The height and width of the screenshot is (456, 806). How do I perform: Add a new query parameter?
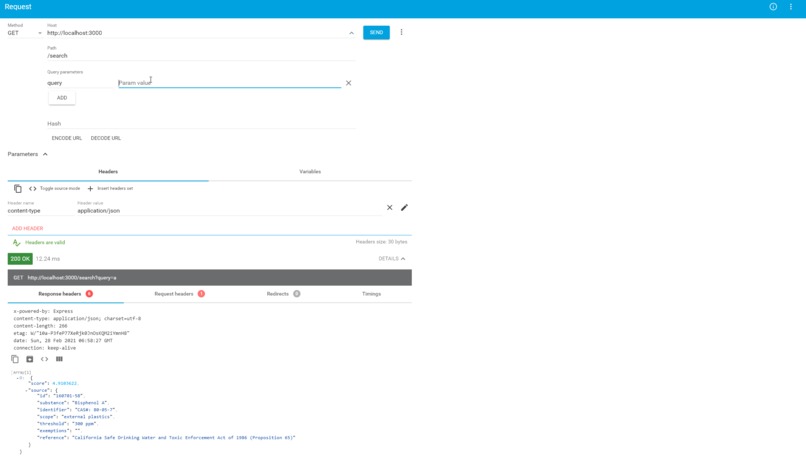[62, 98]
